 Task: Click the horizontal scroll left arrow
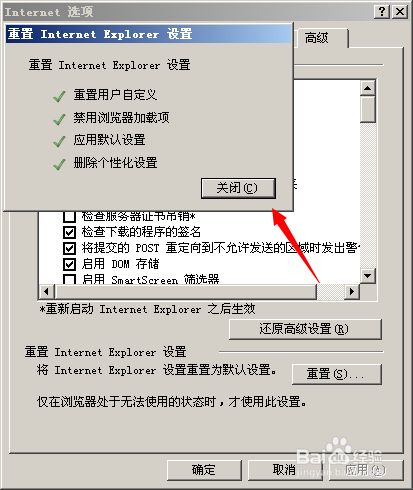pos(47,292)
